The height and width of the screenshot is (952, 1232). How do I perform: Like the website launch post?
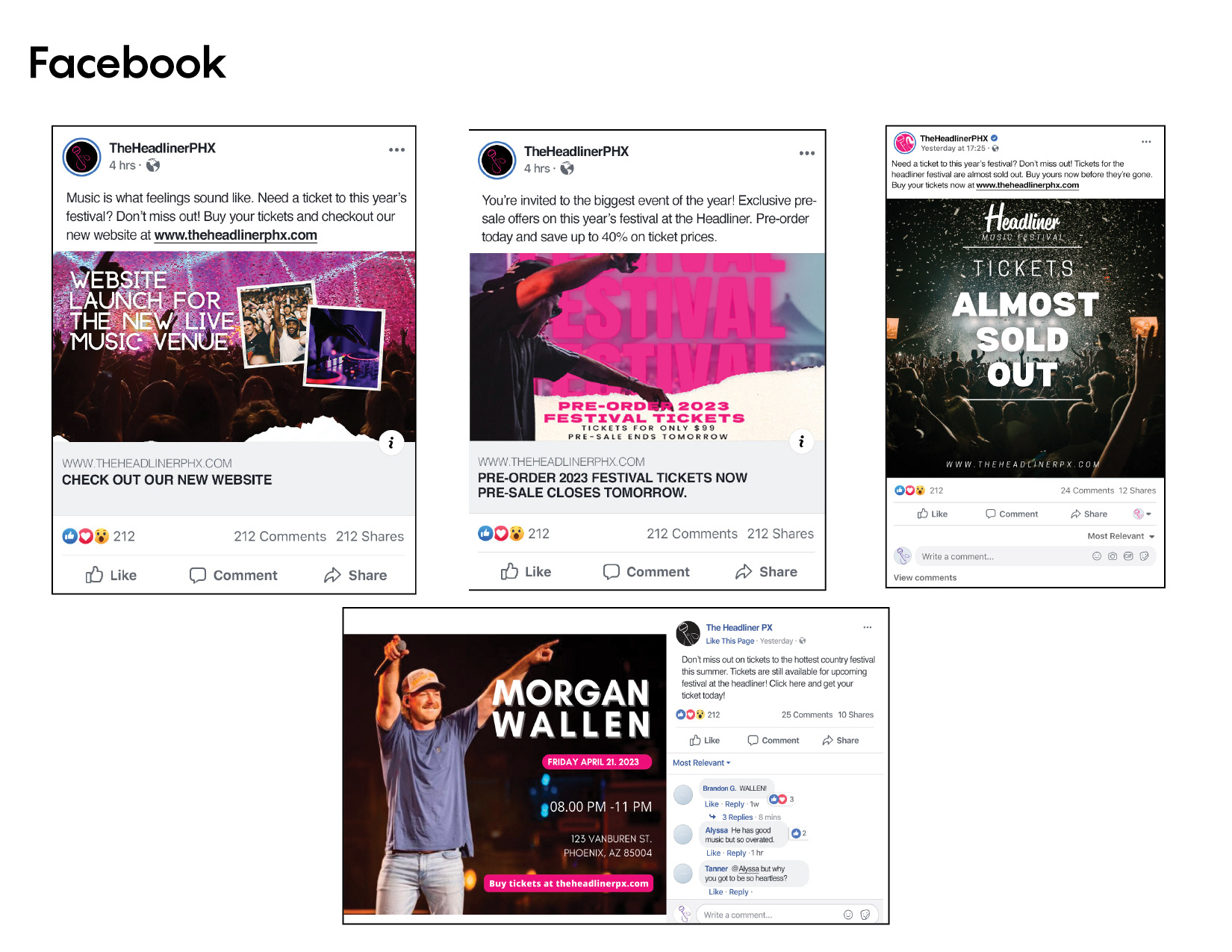coord(111,575)
